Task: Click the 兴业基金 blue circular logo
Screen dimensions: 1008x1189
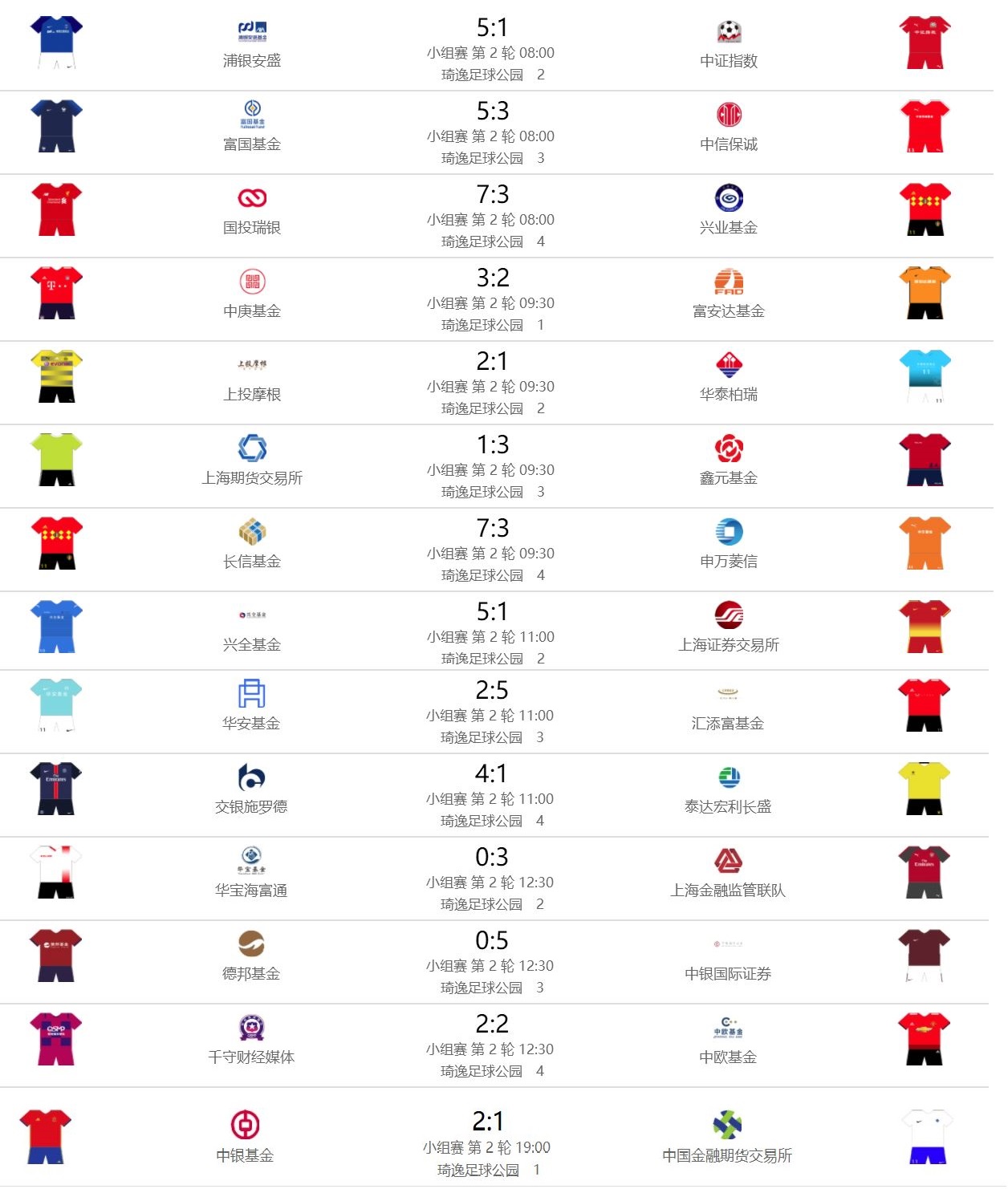Action: [x=729, y=197]
